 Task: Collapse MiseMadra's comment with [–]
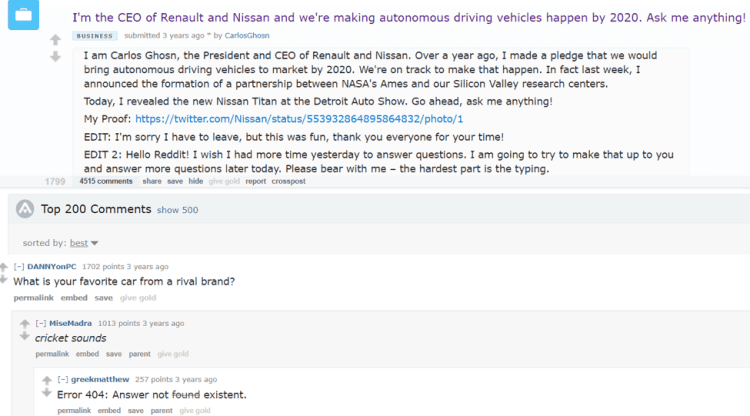41,323
